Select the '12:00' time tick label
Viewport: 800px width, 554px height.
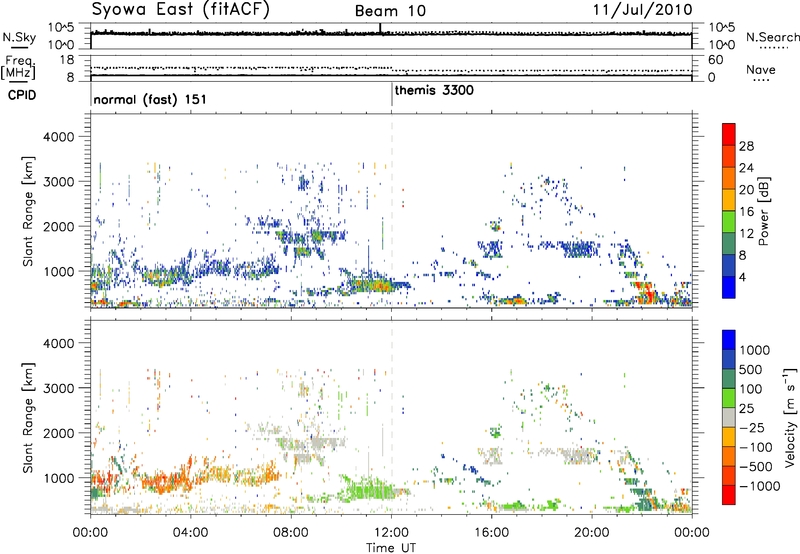(x=391, y=533)
